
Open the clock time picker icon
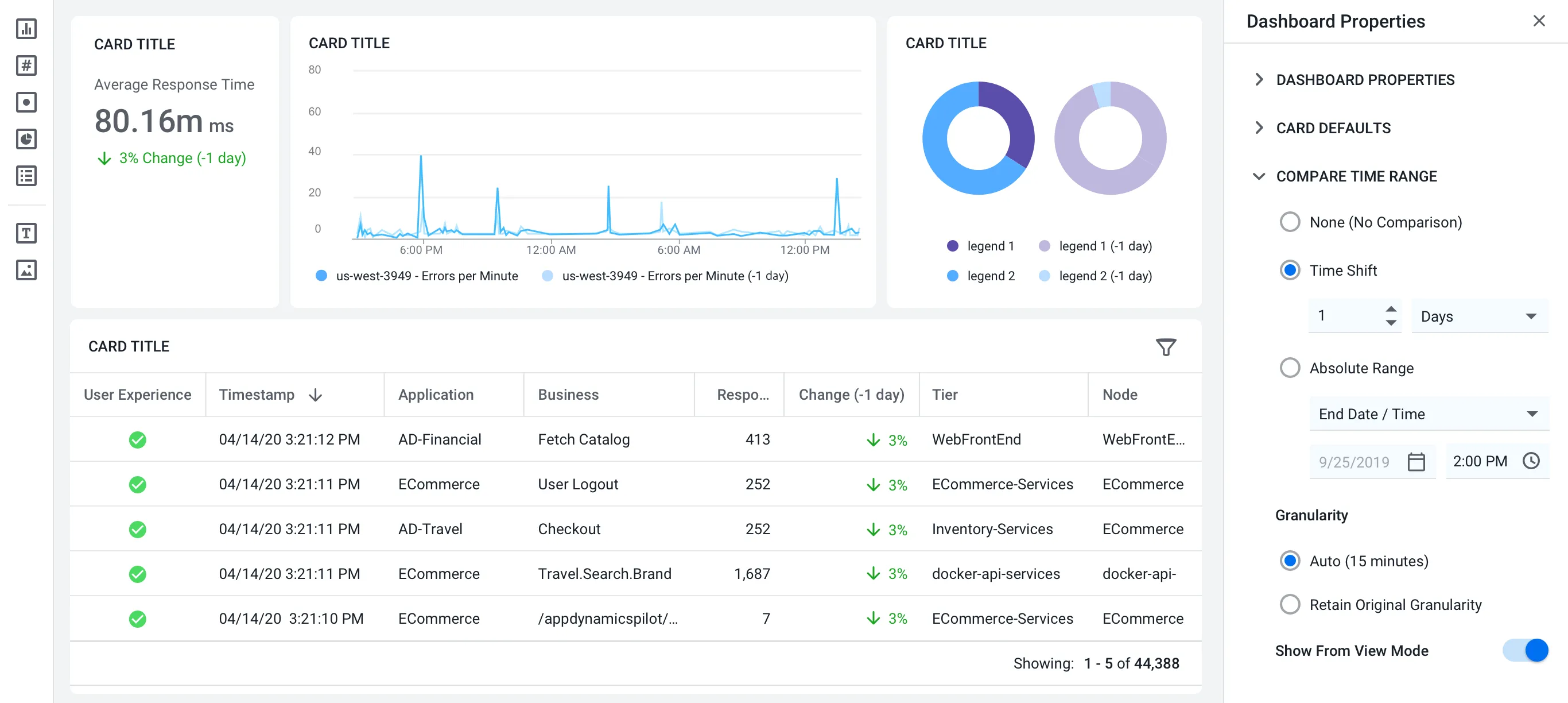1531,461
